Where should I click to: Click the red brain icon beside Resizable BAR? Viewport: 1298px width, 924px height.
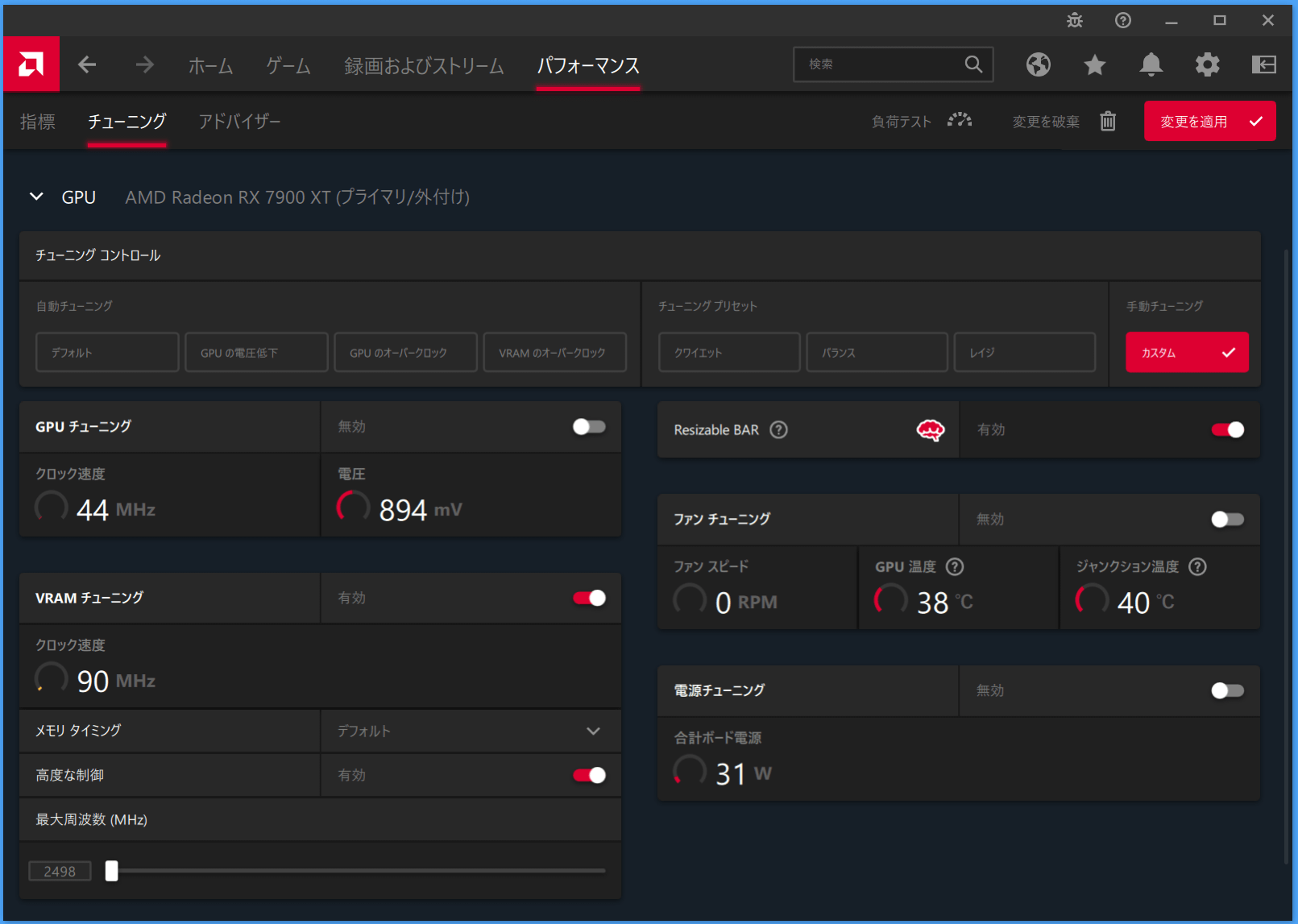(931, 430)
